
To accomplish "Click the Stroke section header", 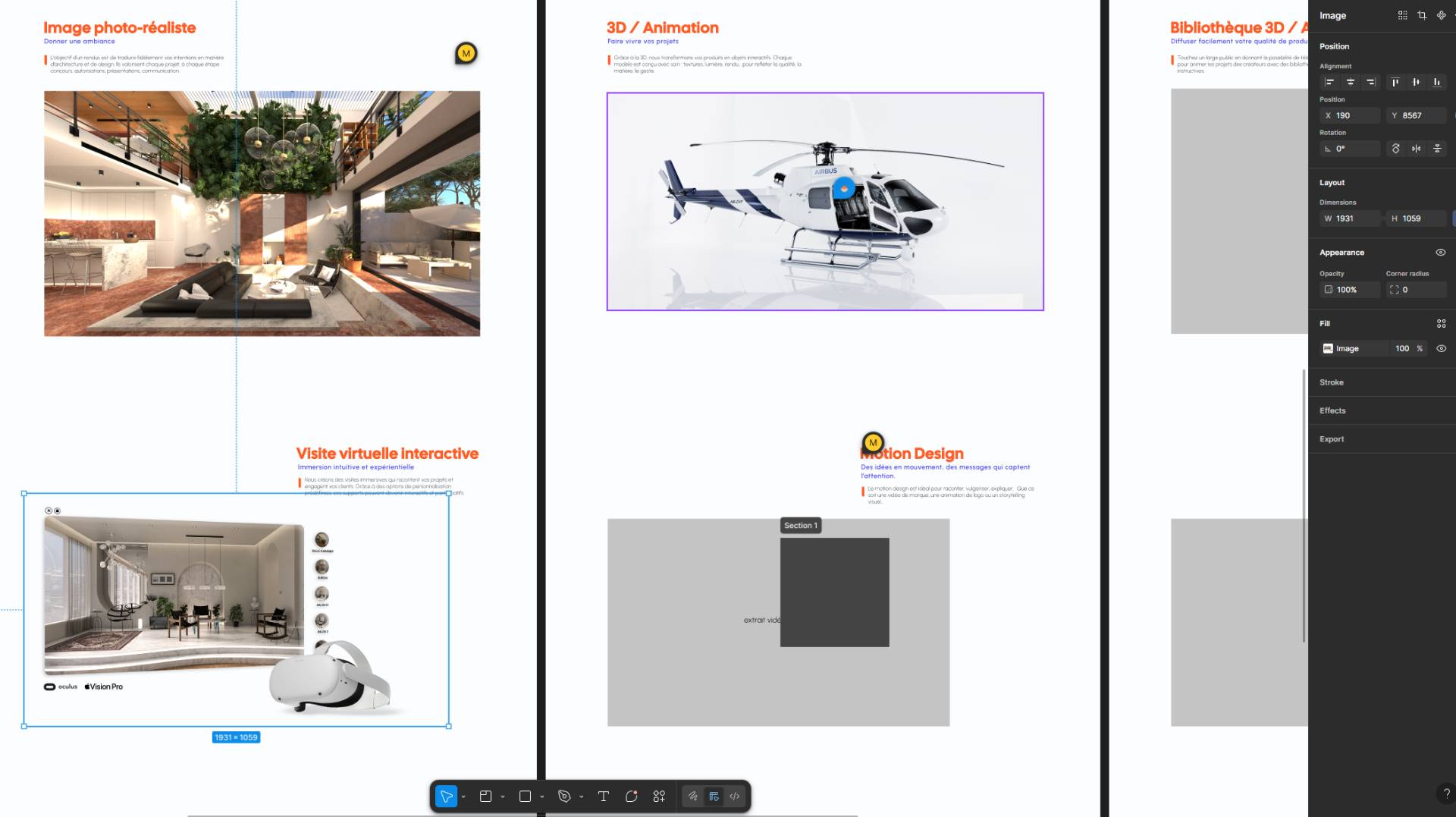I will click(1332, 382).
